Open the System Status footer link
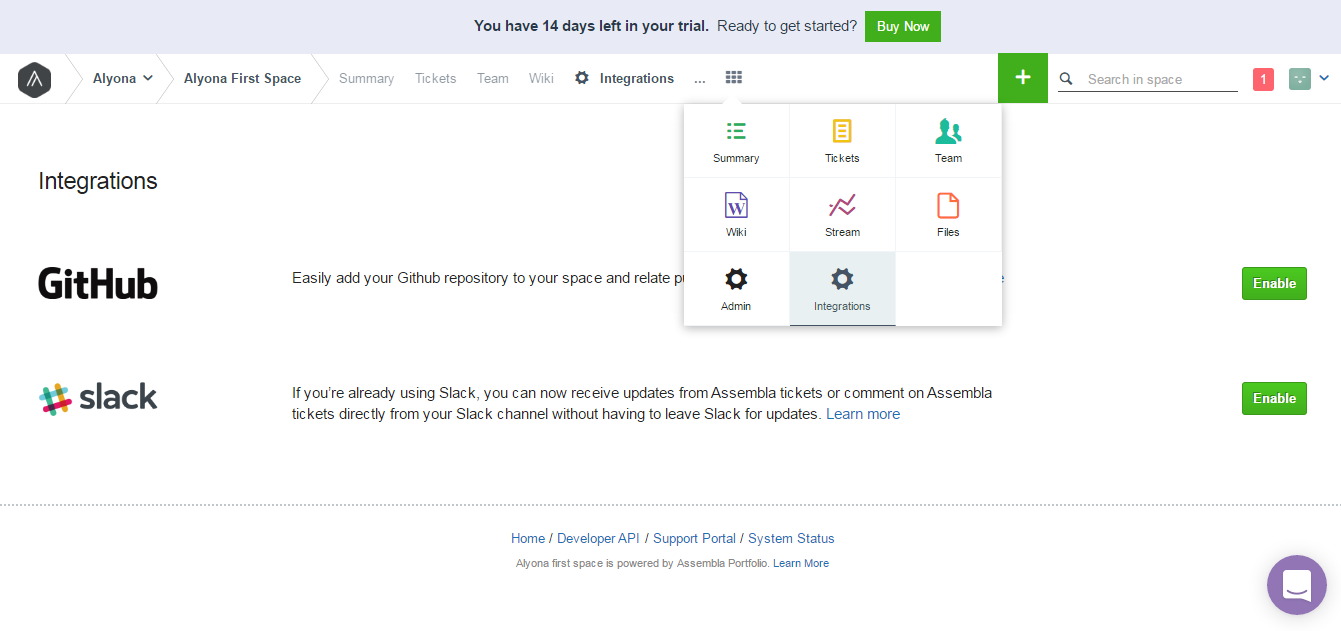The image size is (1341, 631). click(x=791, y=538)
